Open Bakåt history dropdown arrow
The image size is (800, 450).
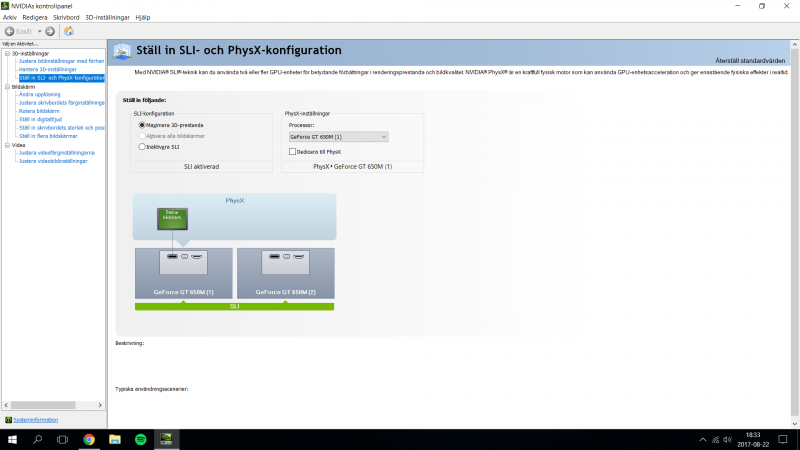click(39, 31)
